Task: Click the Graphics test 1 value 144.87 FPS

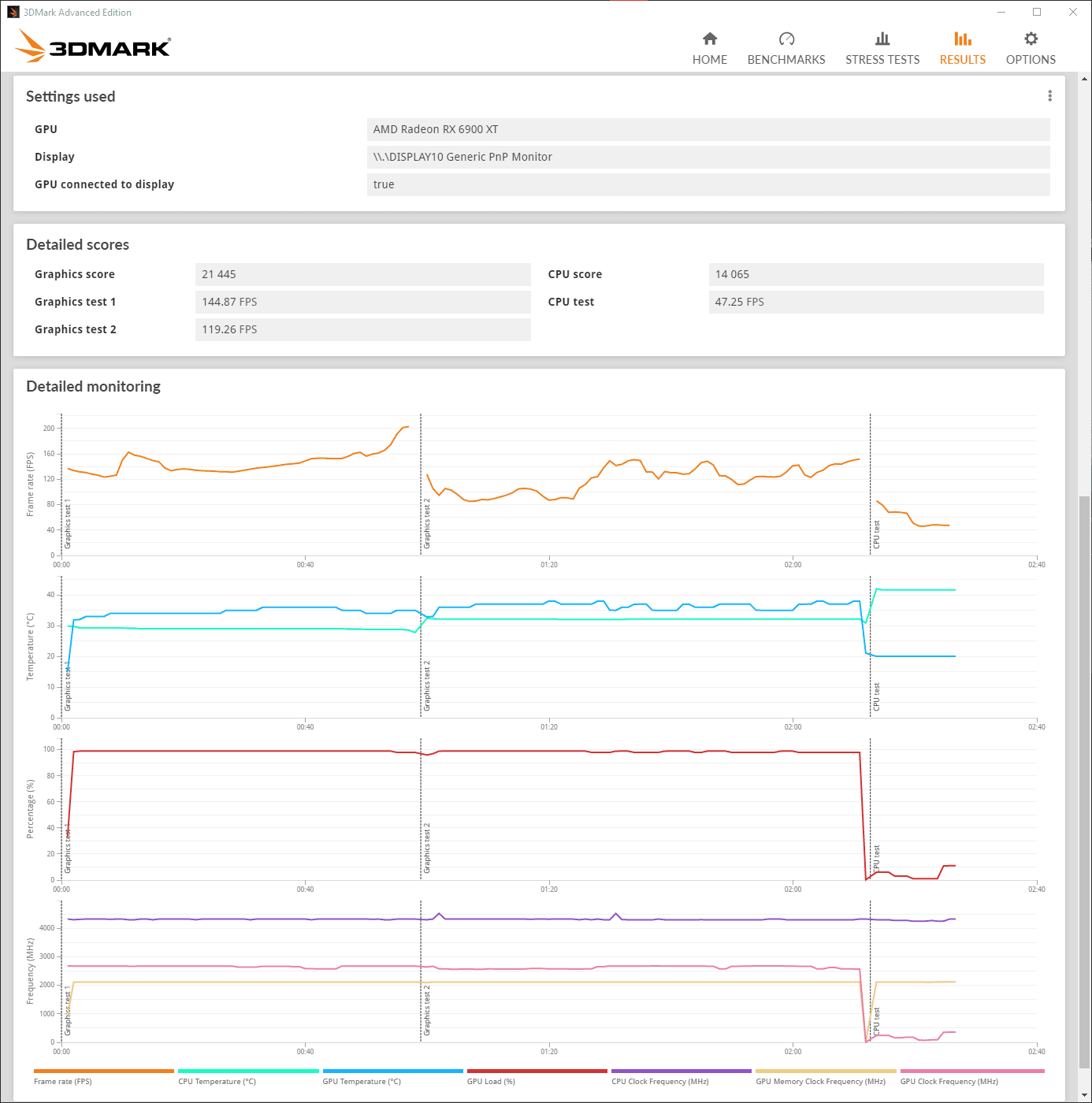Action: (x=362, y=302)
